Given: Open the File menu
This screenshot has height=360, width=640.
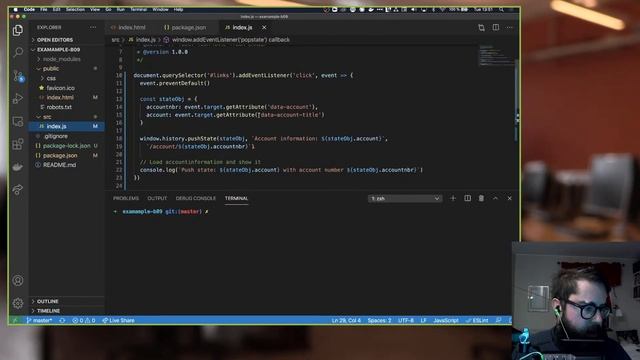Looking at the screenshot, I should [44, 9].
